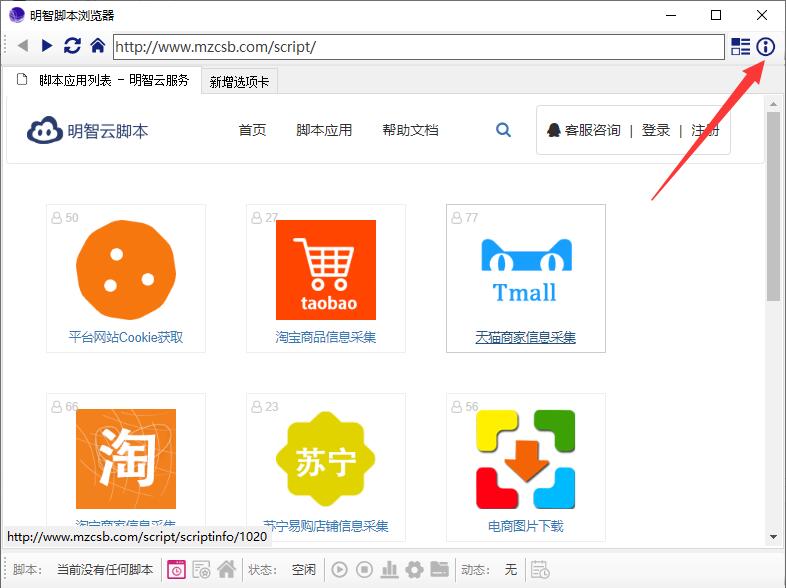Click the search magnifier icon
Viewport: 786px width, 588px height.
tap(503, 130)
